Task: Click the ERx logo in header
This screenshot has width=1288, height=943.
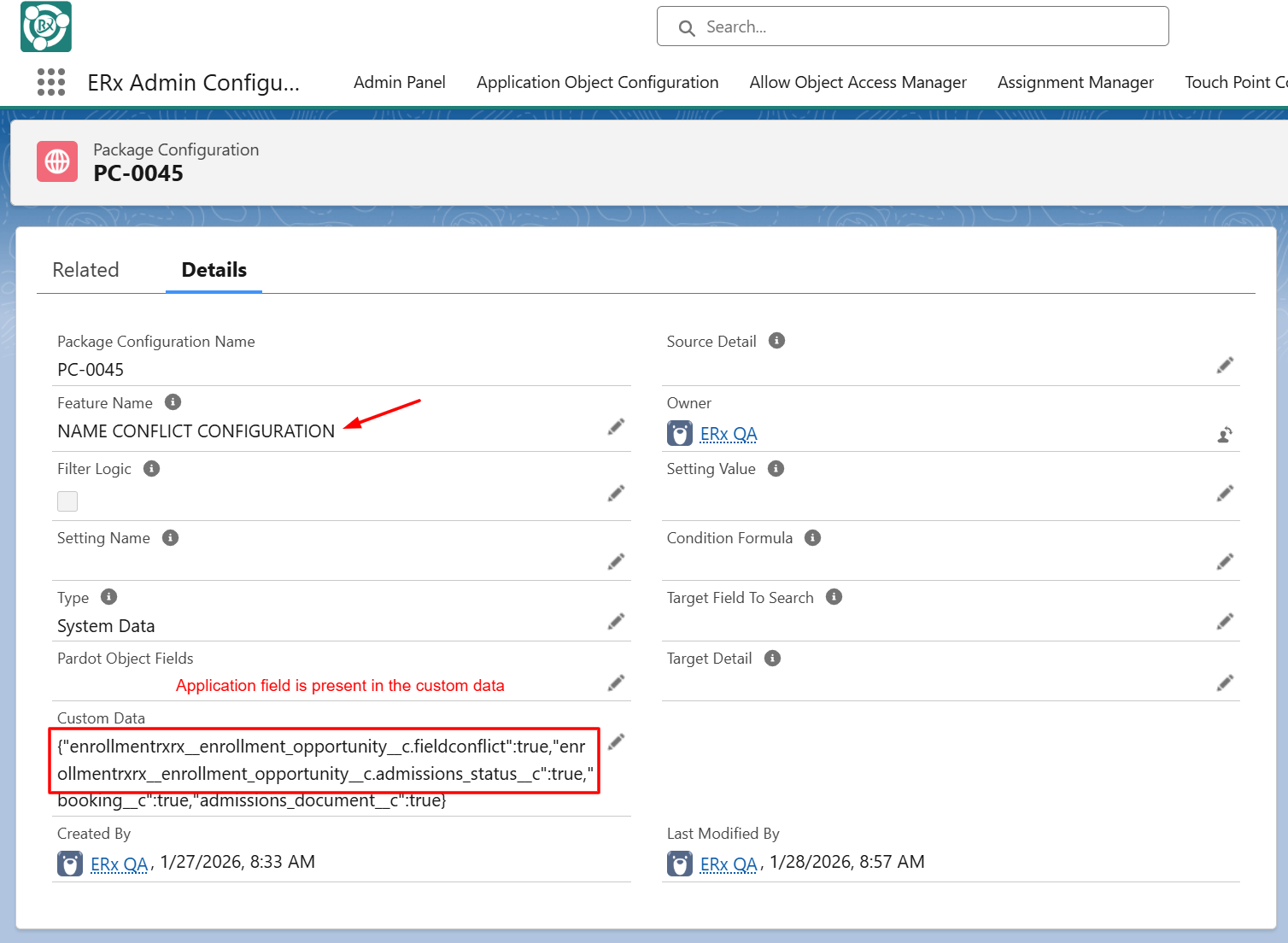Action: (46, 26)
